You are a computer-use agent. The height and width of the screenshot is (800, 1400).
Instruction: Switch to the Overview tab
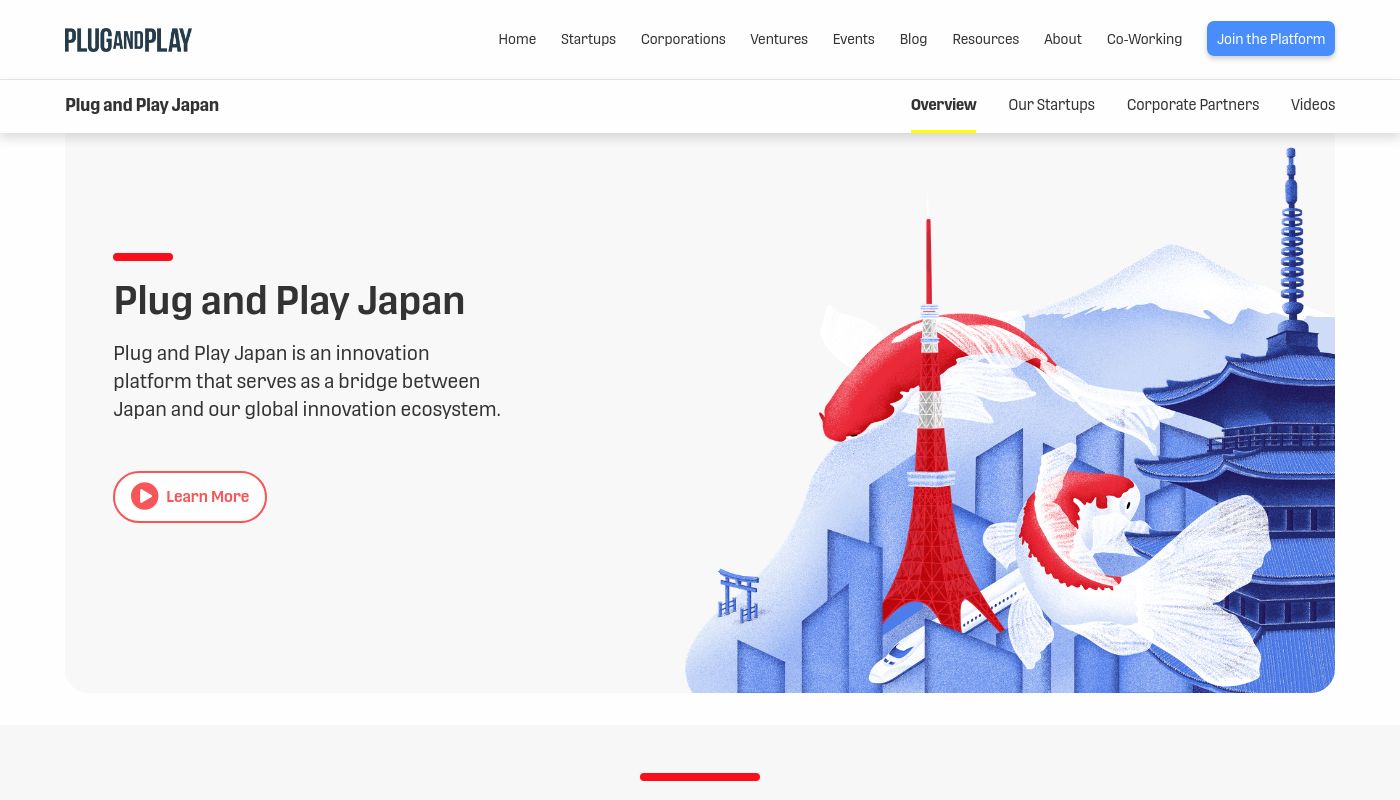943,105
